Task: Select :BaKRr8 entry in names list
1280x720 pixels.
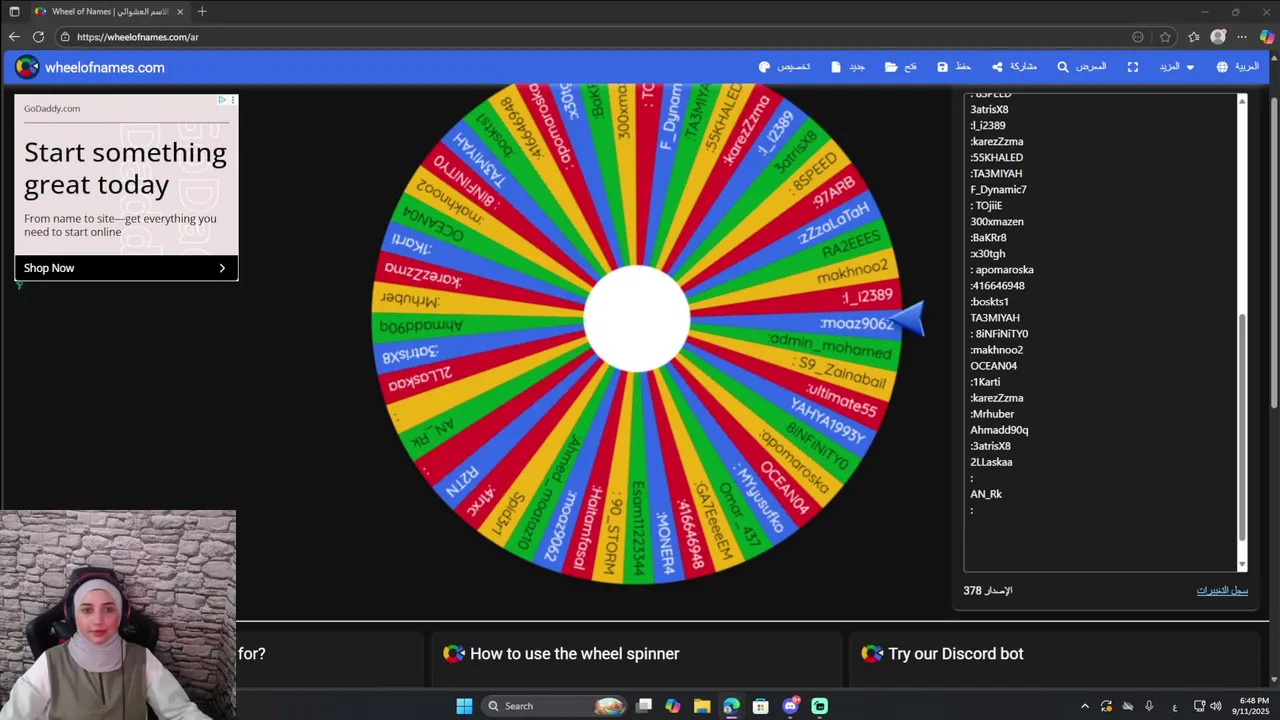Action: point(988,237)
